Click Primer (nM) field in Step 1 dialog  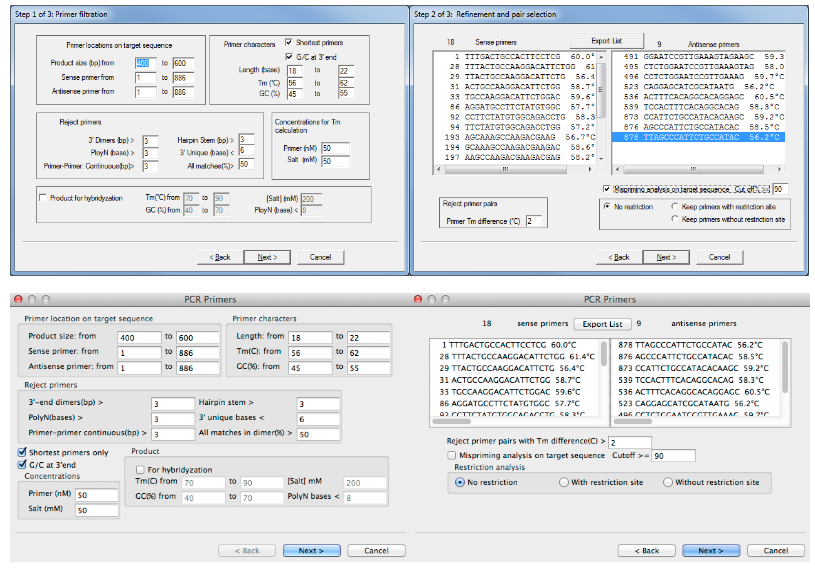click(x=335, y=148)
